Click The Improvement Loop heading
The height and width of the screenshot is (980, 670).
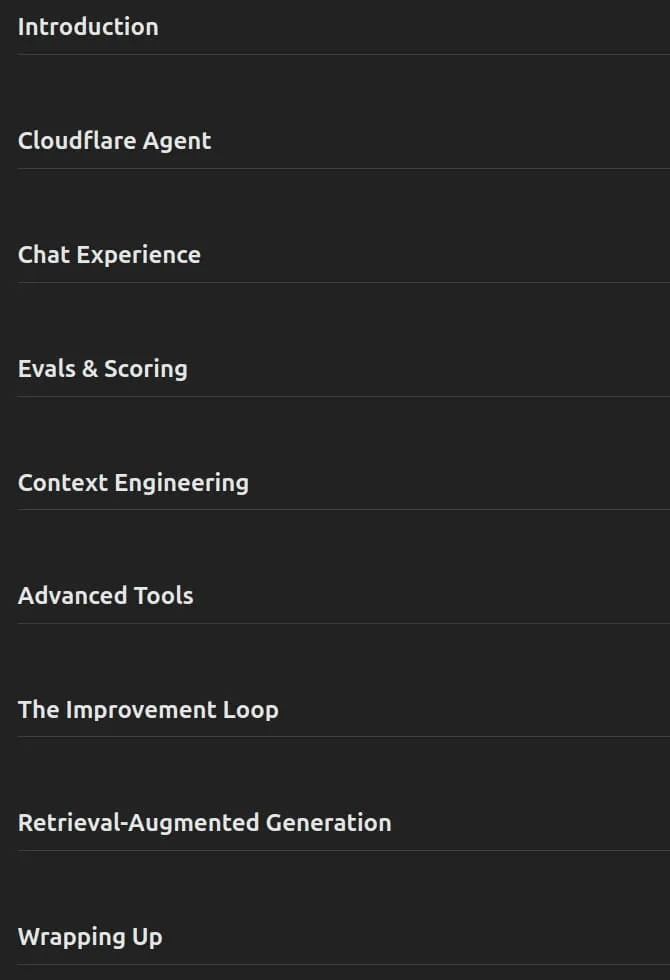148,709
